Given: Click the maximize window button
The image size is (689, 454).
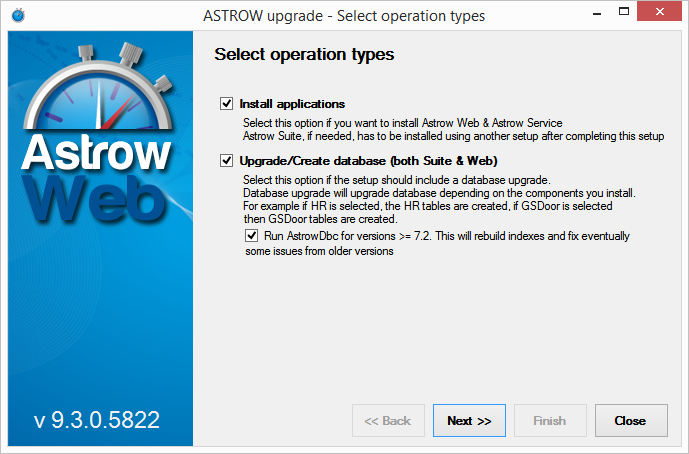Looking at the screenshot, I should click(626, 15).
